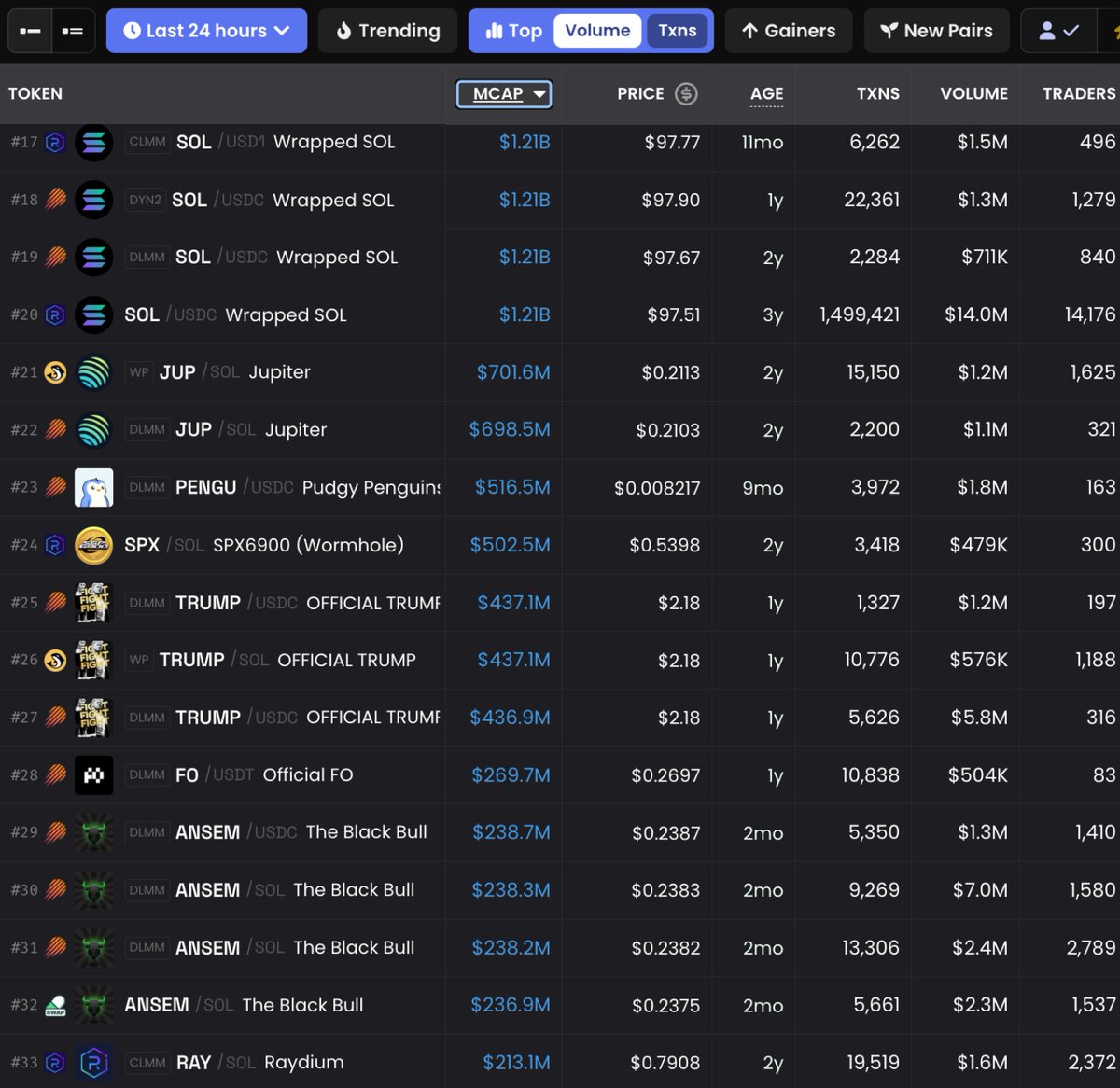Viewport: 1120px width, 1088px height.
Task: Click price $0.008217
Action: tap(657, 488)
